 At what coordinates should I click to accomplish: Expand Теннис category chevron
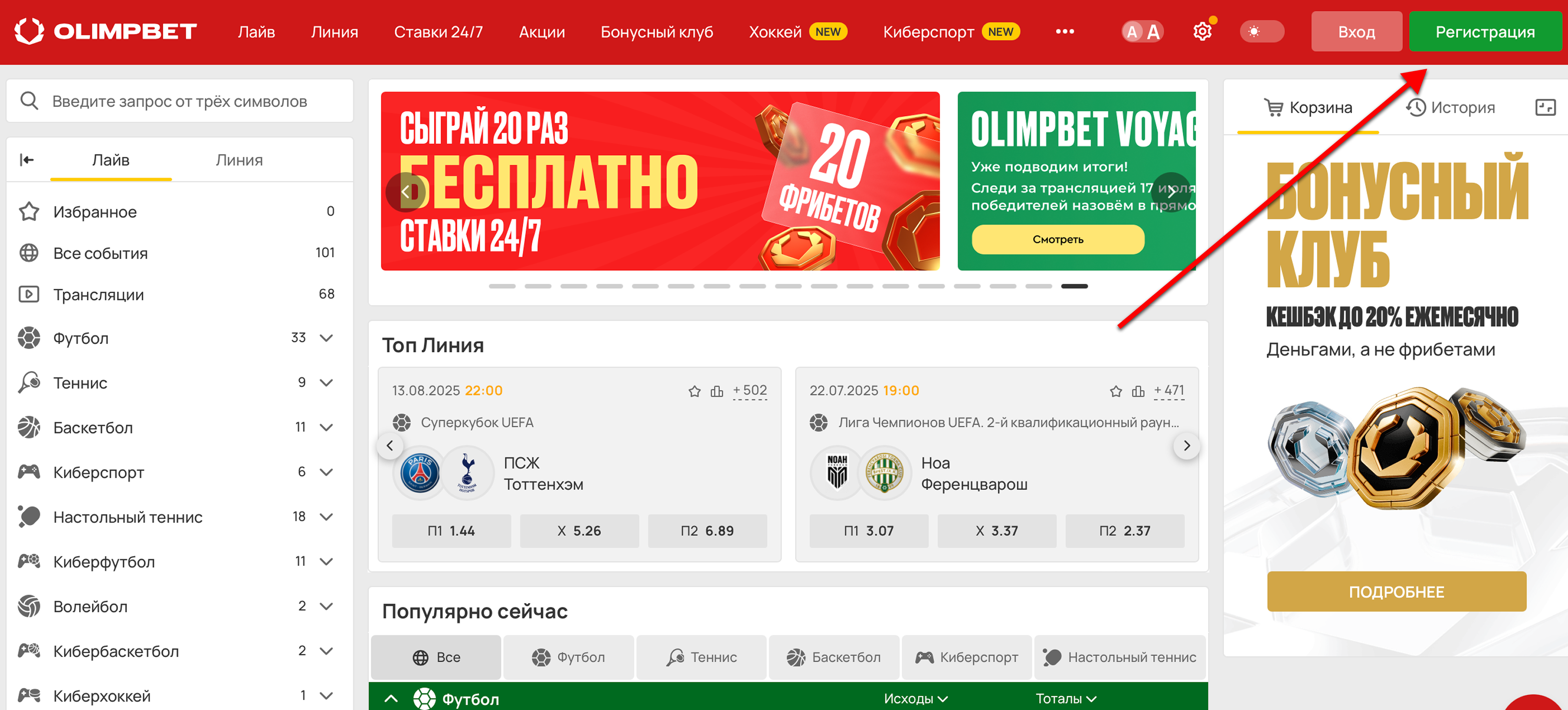coord(326,382)
